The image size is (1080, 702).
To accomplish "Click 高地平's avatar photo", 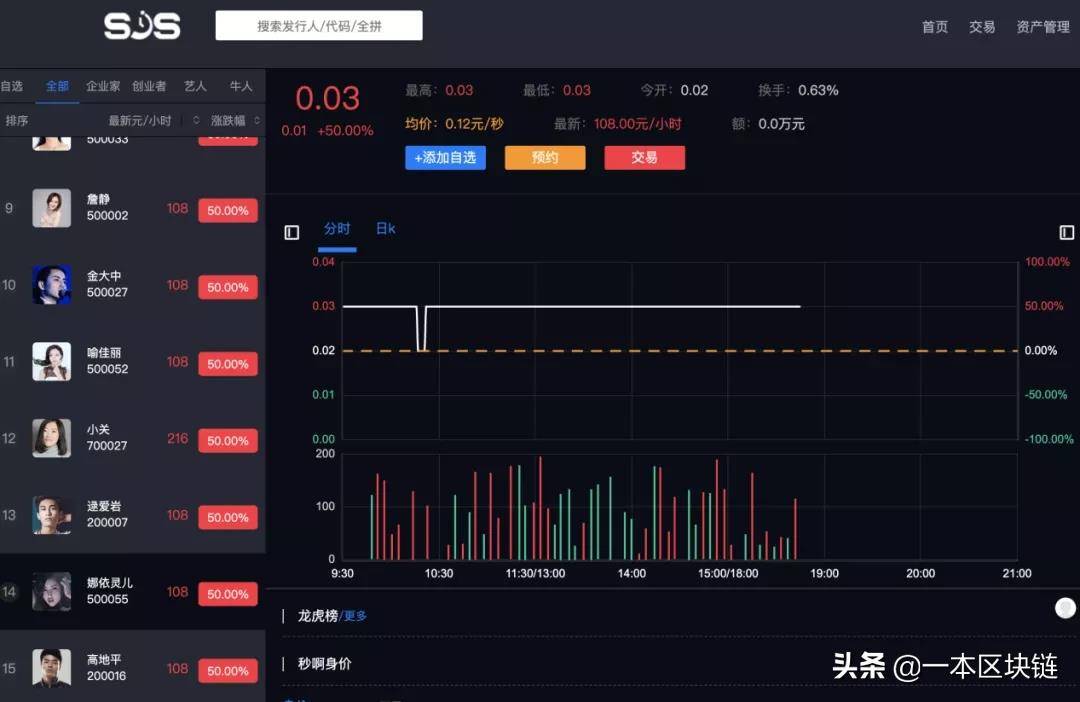I will tap(52, 668).
